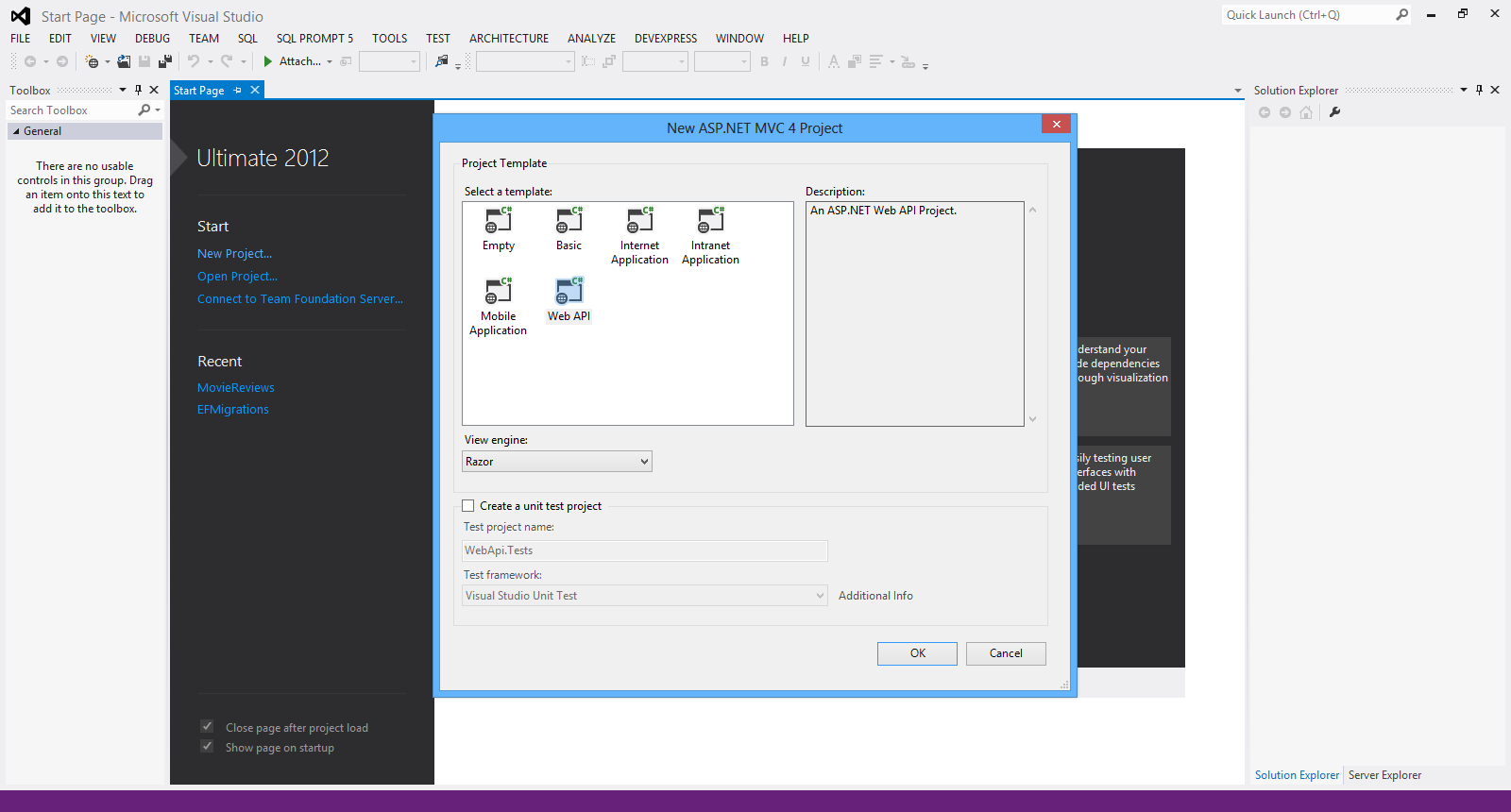
Task: Click the Additional Info link
Action: [875, 596]
